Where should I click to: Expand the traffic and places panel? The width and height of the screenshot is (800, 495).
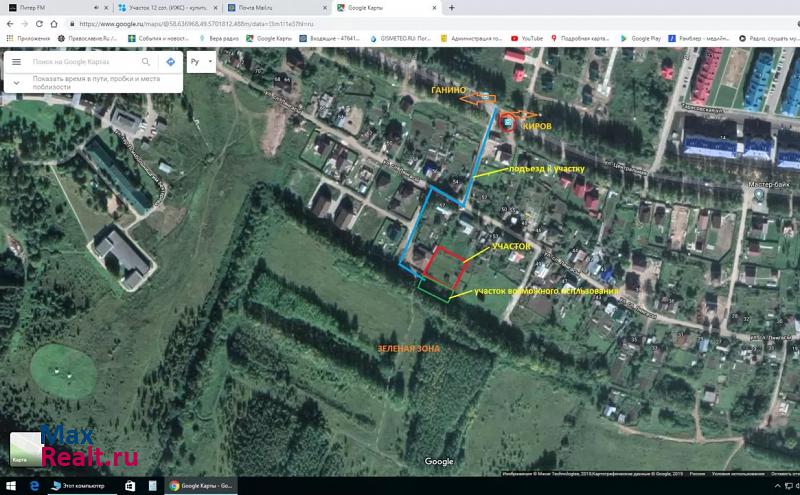(16, 82)
